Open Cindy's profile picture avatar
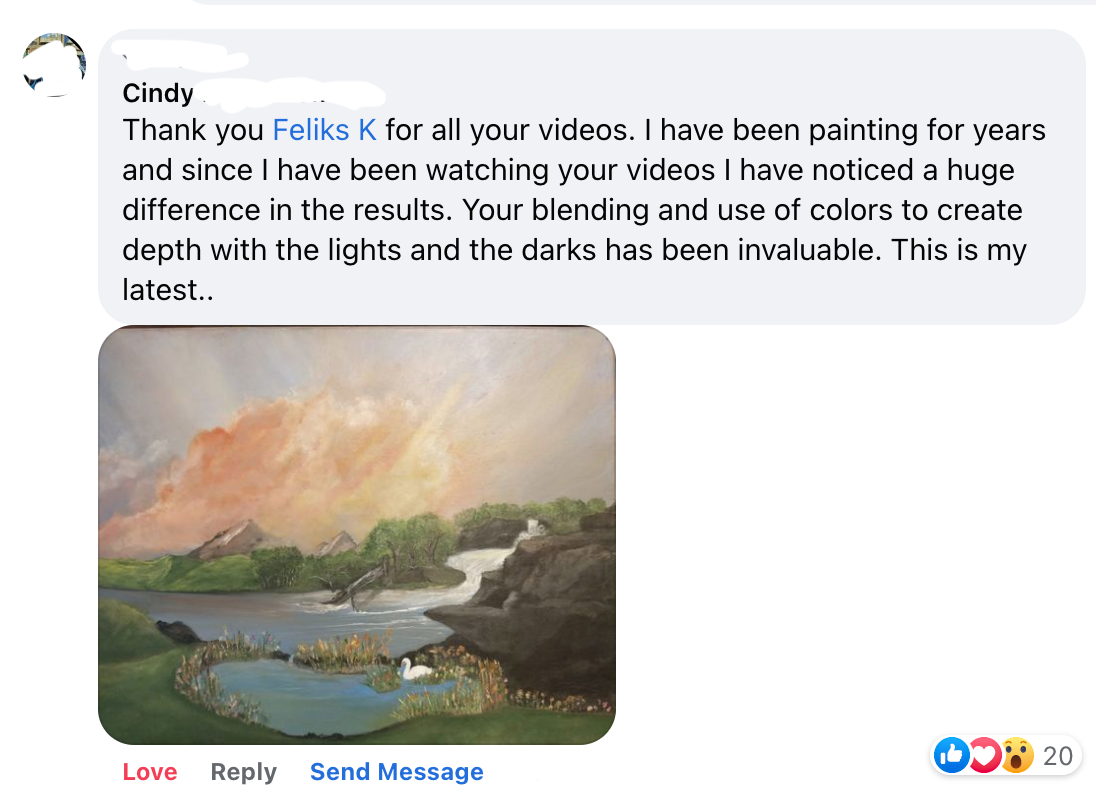This screenshot has height=794, width=1096. (54, 65)
